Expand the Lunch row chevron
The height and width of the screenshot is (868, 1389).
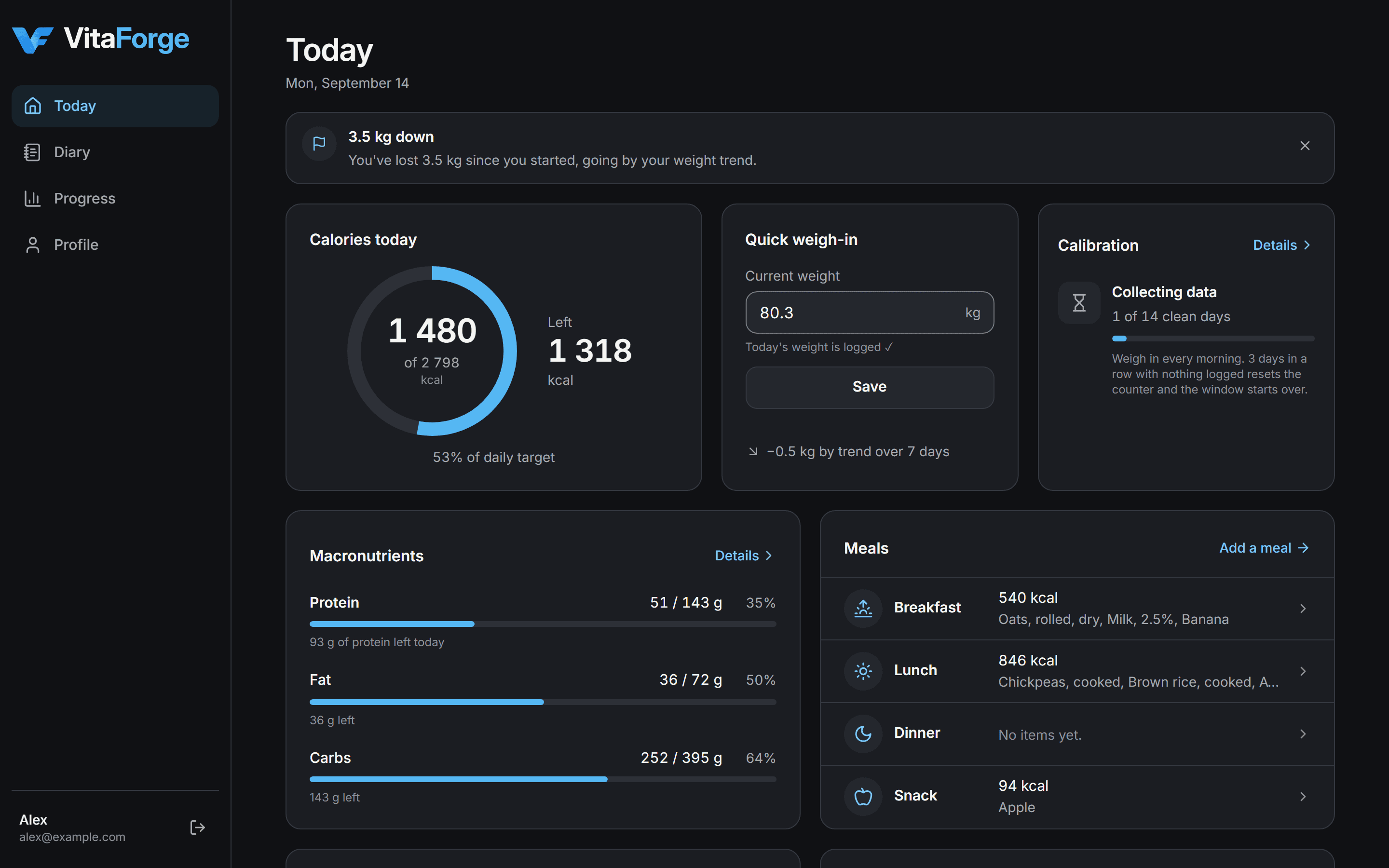point(1303,671)
